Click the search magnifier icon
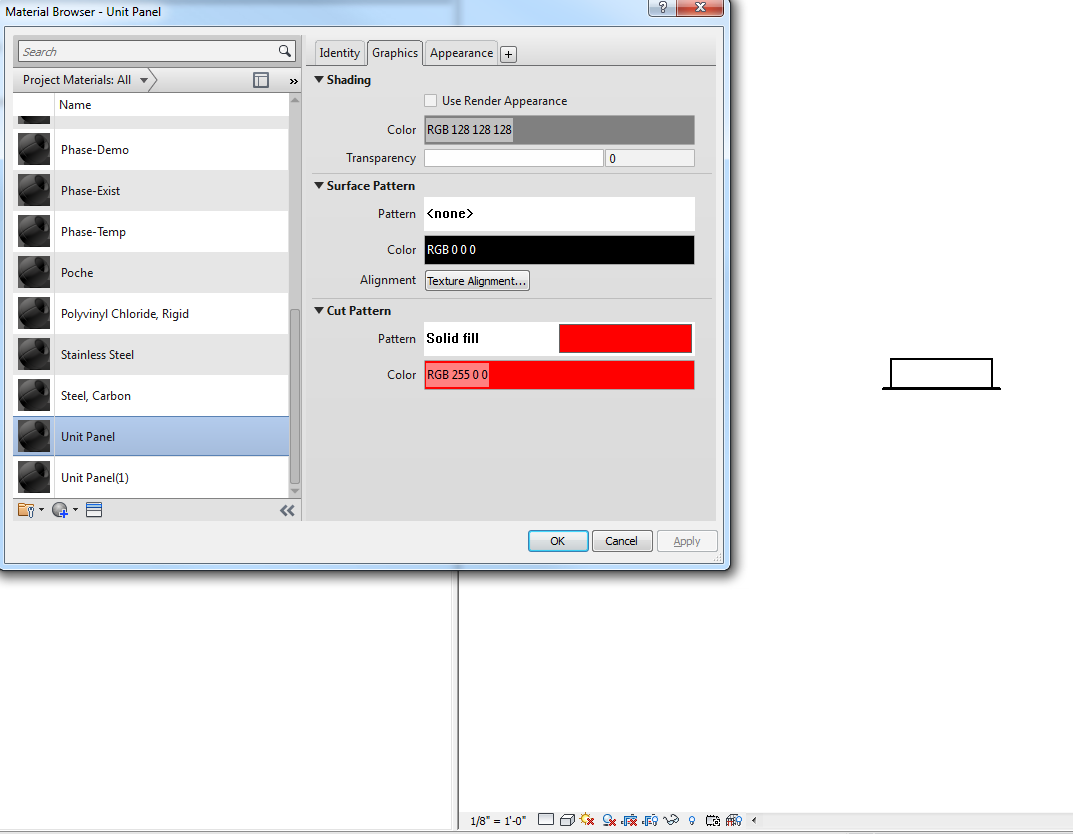The image size is (1073, 834). click(285, 51)
